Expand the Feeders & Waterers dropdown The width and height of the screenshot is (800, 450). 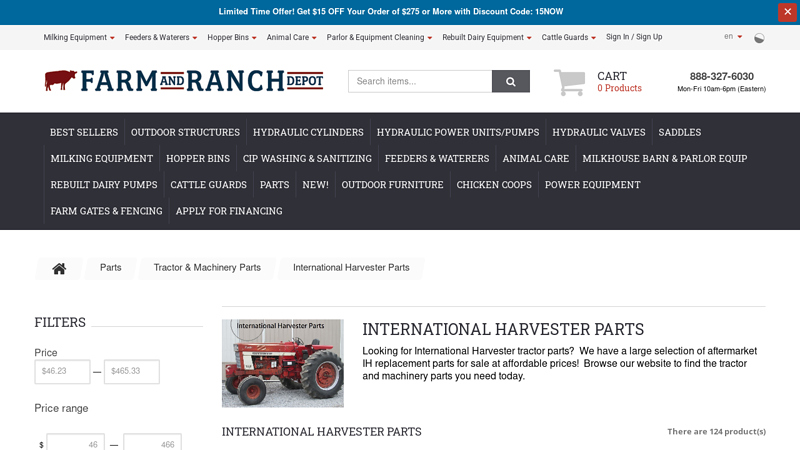pyautogui.click(x=161, y=37)
